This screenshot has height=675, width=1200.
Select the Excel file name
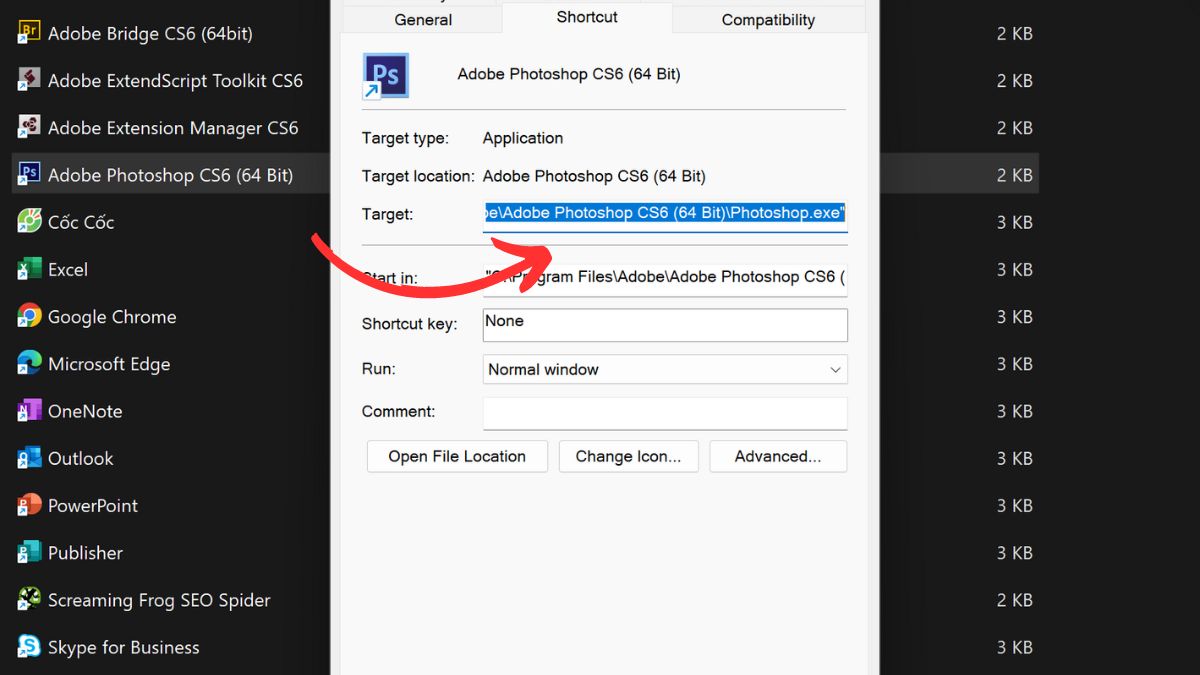tap(68, 269)
